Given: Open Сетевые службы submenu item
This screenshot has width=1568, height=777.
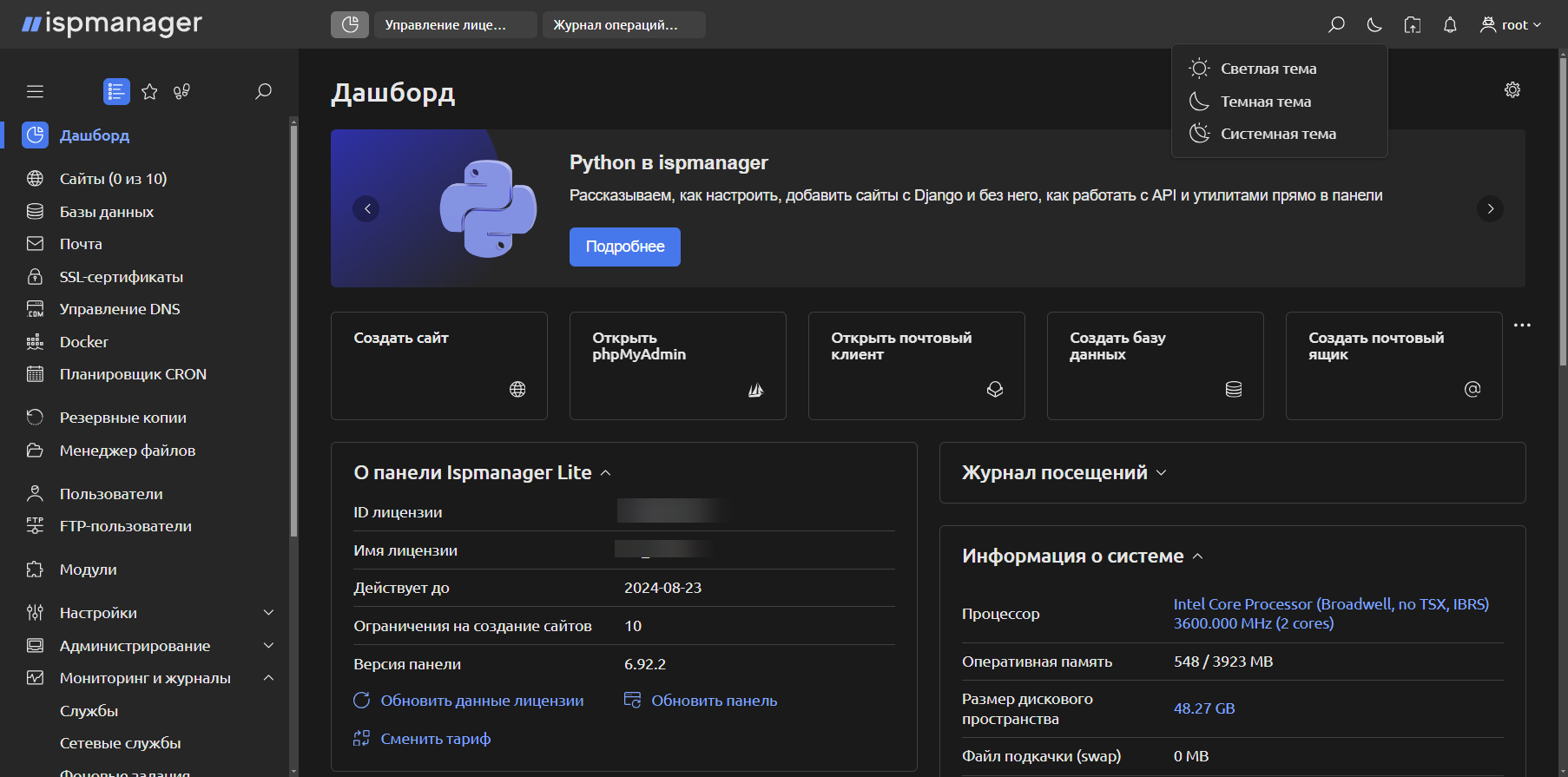Looking at the screenshot, I should coord(120,743).
